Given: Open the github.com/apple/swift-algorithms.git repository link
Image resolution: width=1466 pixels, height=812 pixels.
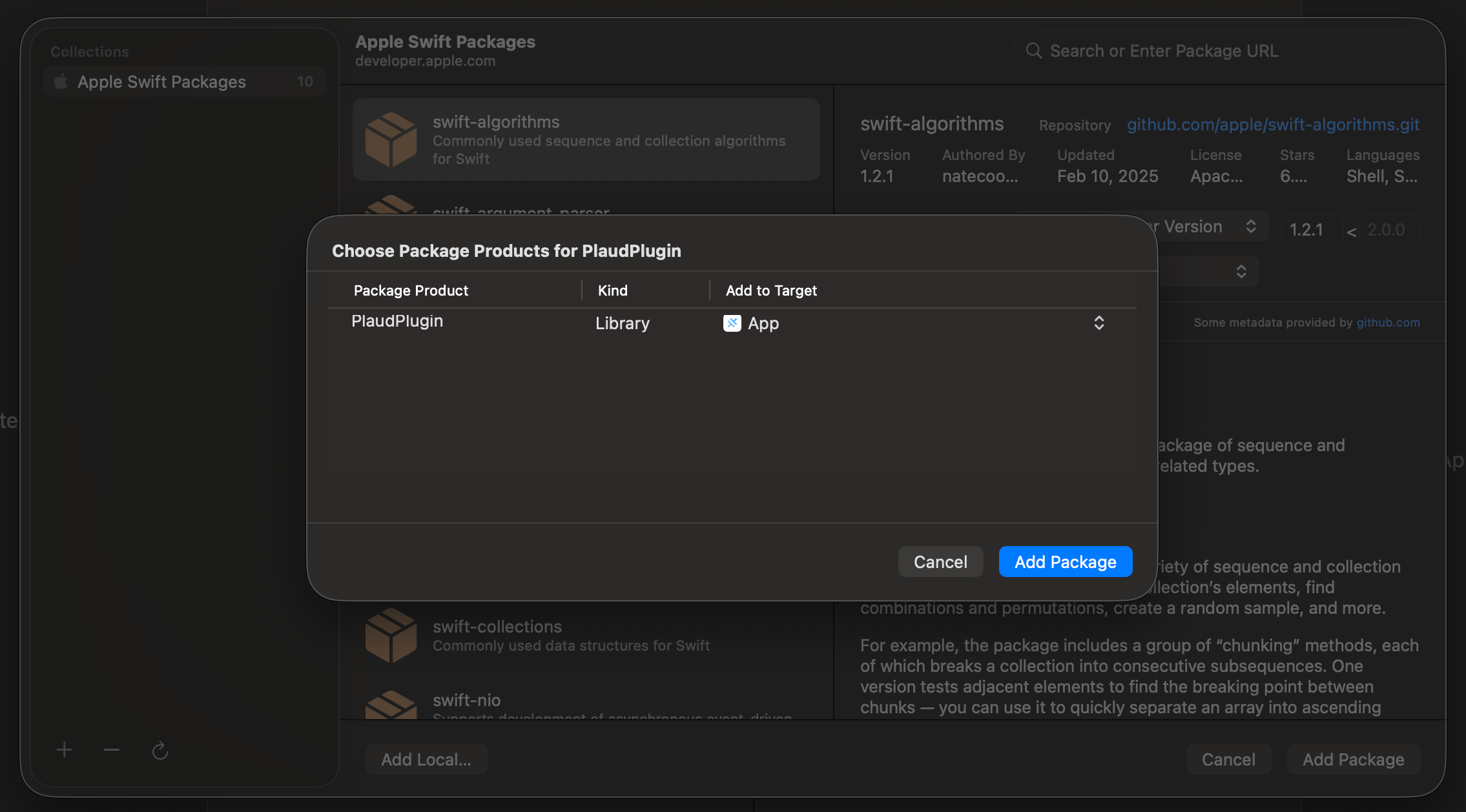Looking at the screenshot, I should (1273, 125).
